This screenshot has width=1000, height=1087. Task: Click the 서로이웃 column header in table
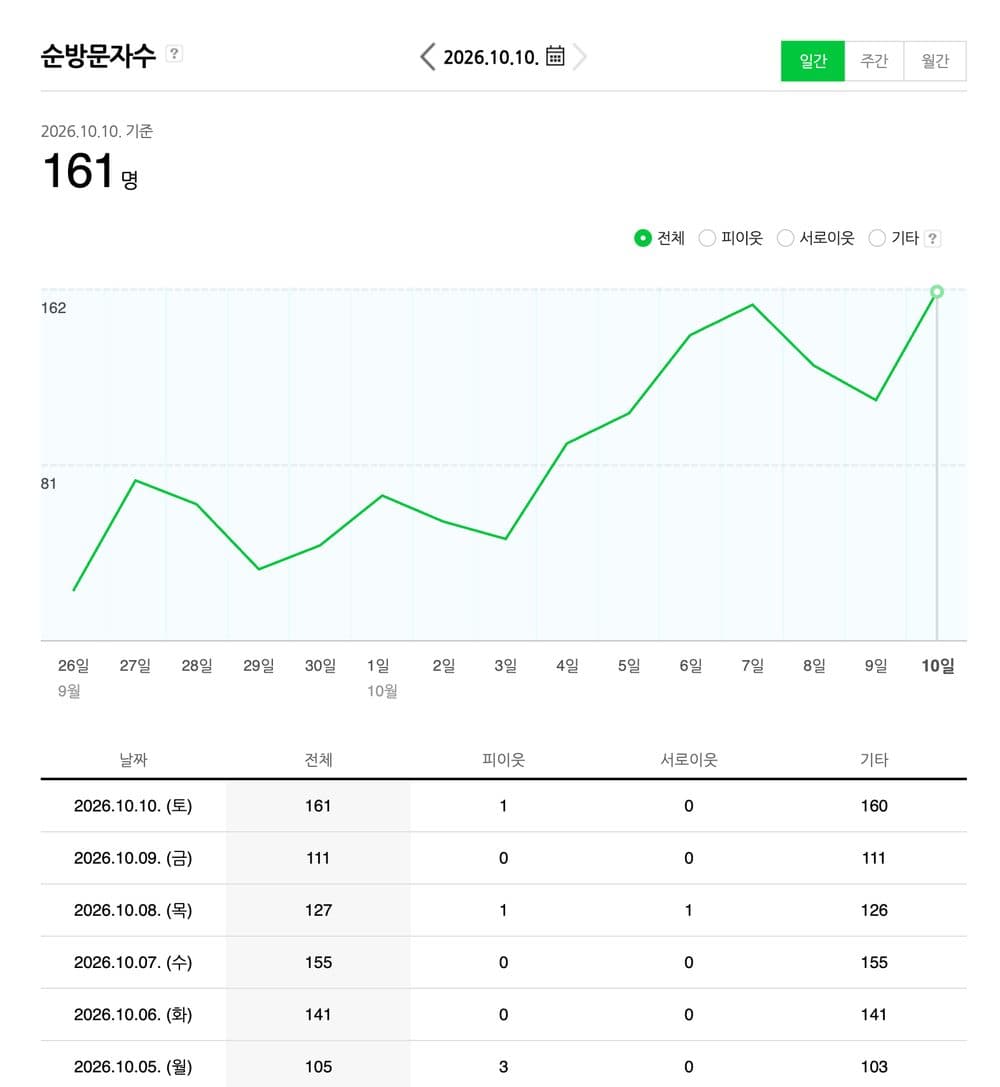point(689,760)
